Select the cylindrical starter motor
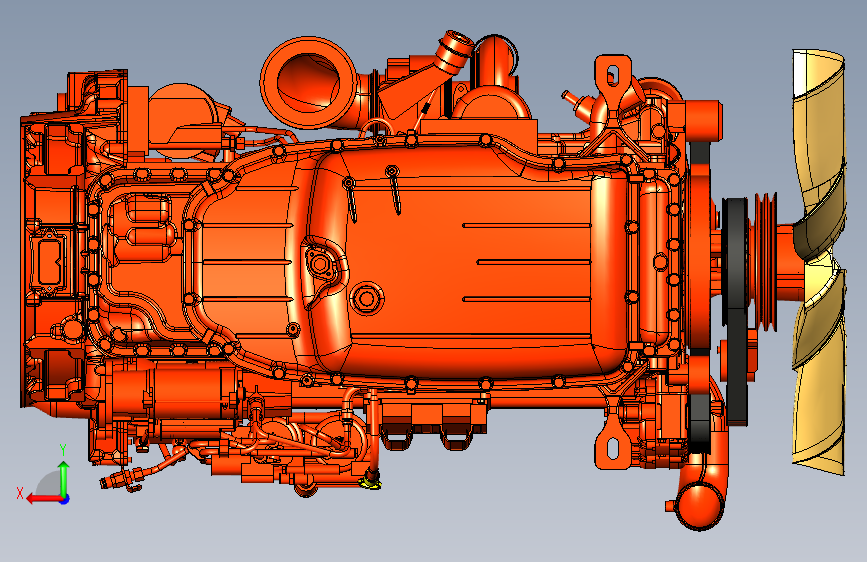 177,394
